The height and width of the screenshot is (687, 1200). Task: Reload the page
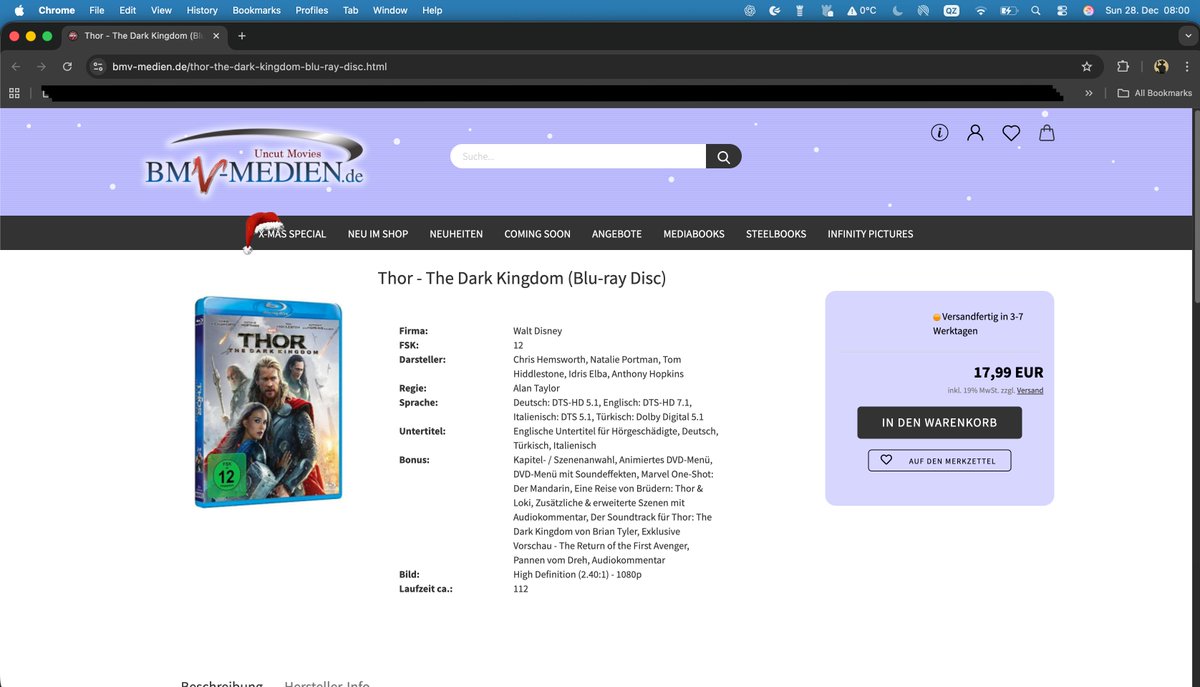67,67
